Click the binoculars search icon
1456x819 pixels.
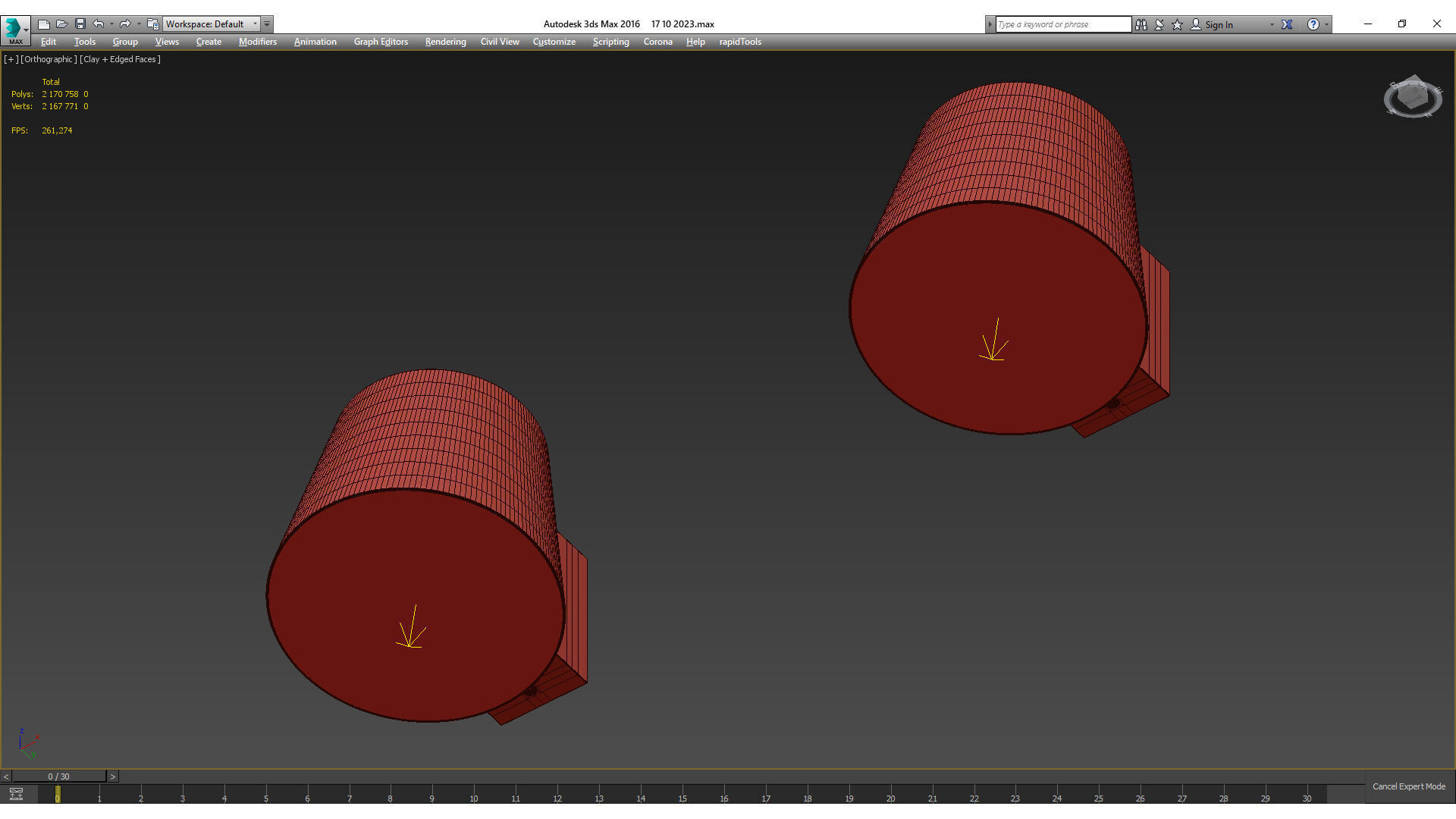pyautogui.click(x=1141, y=24)
